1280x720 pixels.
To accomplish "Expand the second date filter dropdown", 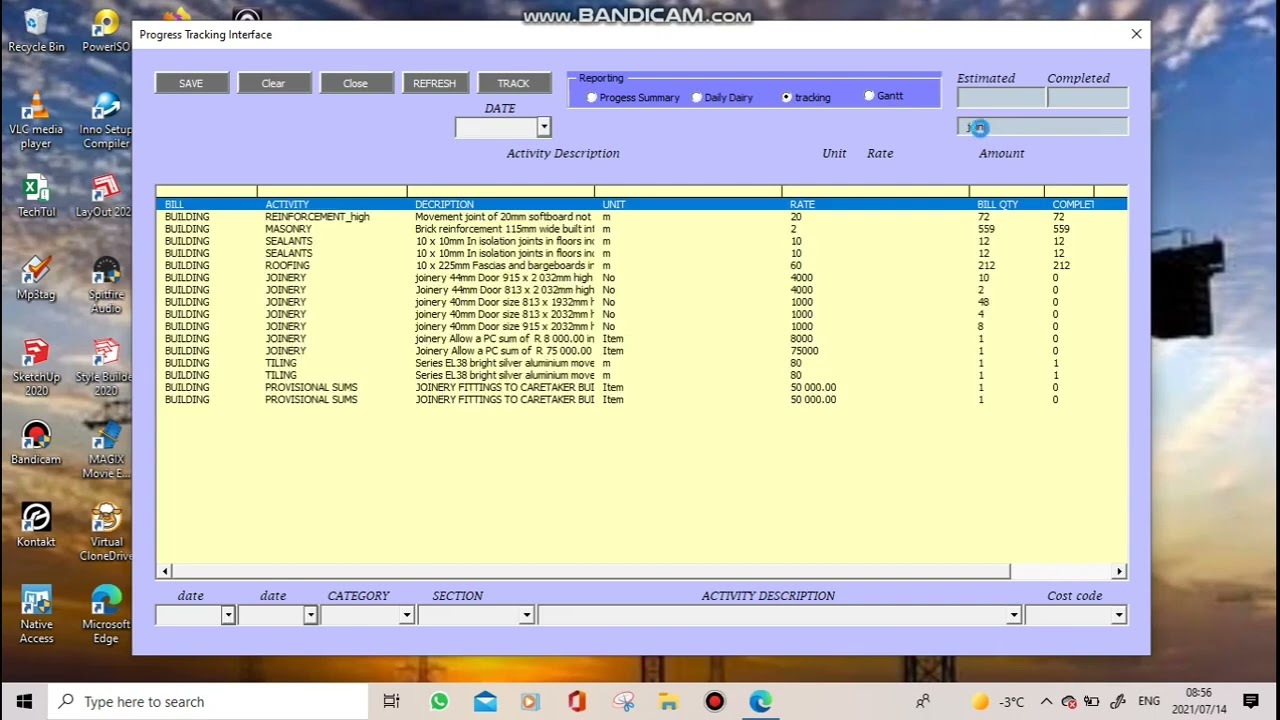I will click(311, 615).
